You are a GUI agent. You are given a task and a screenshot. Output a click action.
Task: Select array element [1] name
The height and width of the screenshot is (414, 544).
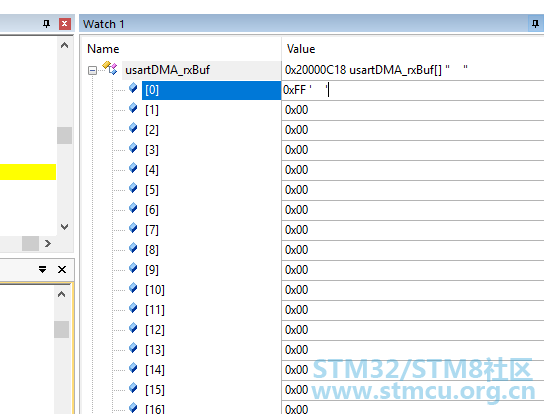pyautogui.click(x=152, y=110)
